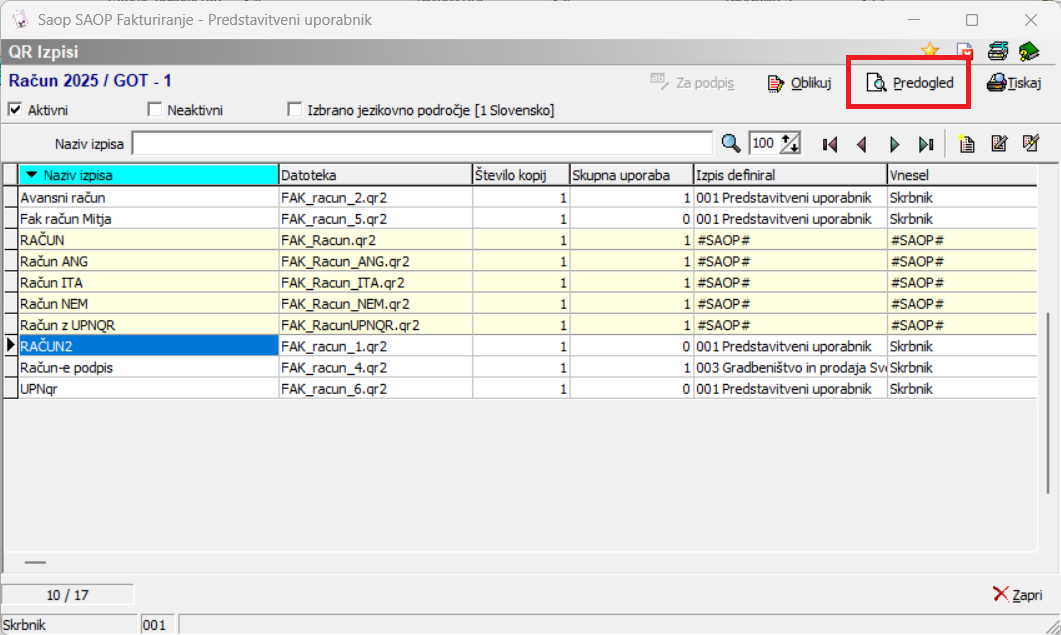
Task: Click the 10 / 17 record counter
Action: pyautogui.click(x=68, y=595)
